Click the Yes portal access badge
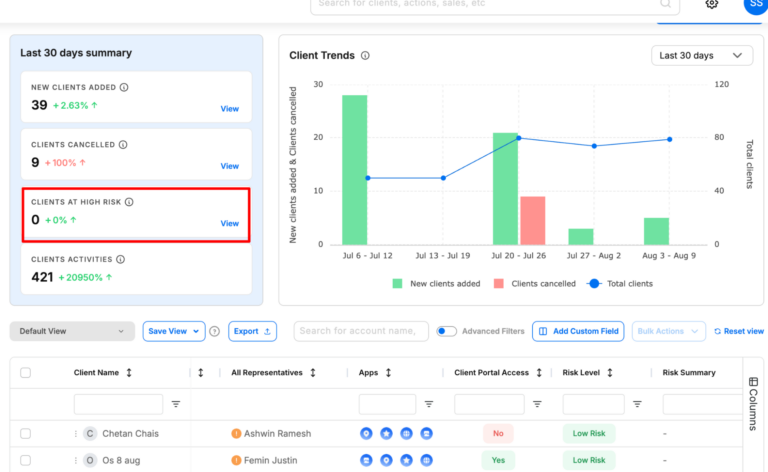The image size is (768, 472). (x=498, y=460)
